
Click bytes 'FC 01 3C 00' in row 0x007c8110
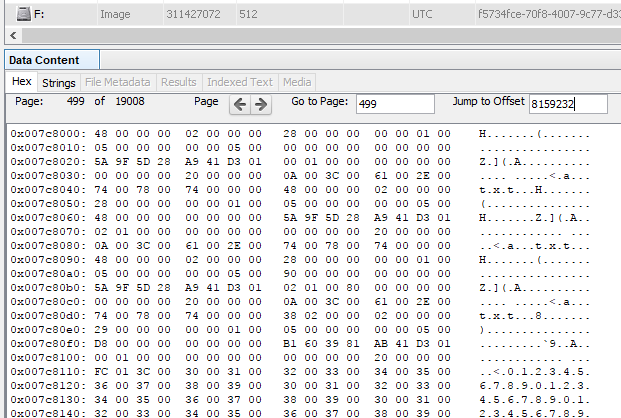(x=132, y=372)
